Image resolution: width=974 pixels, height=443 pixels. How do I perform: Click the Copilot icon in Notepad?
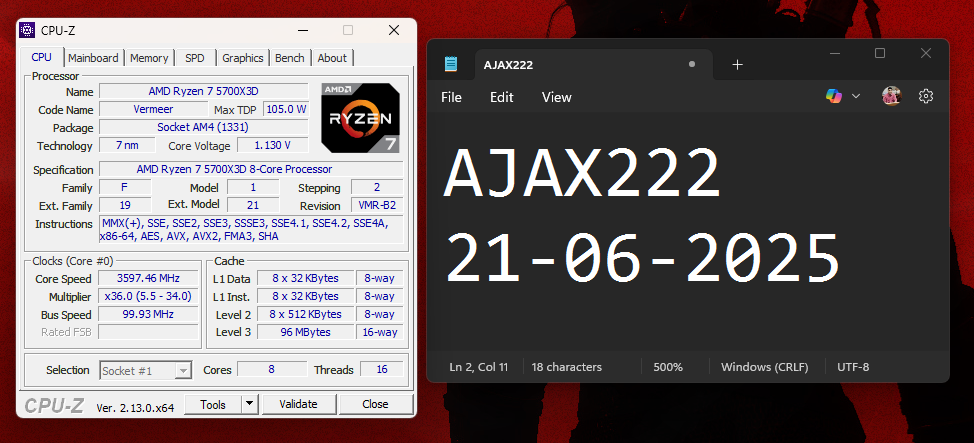(834, 96)
